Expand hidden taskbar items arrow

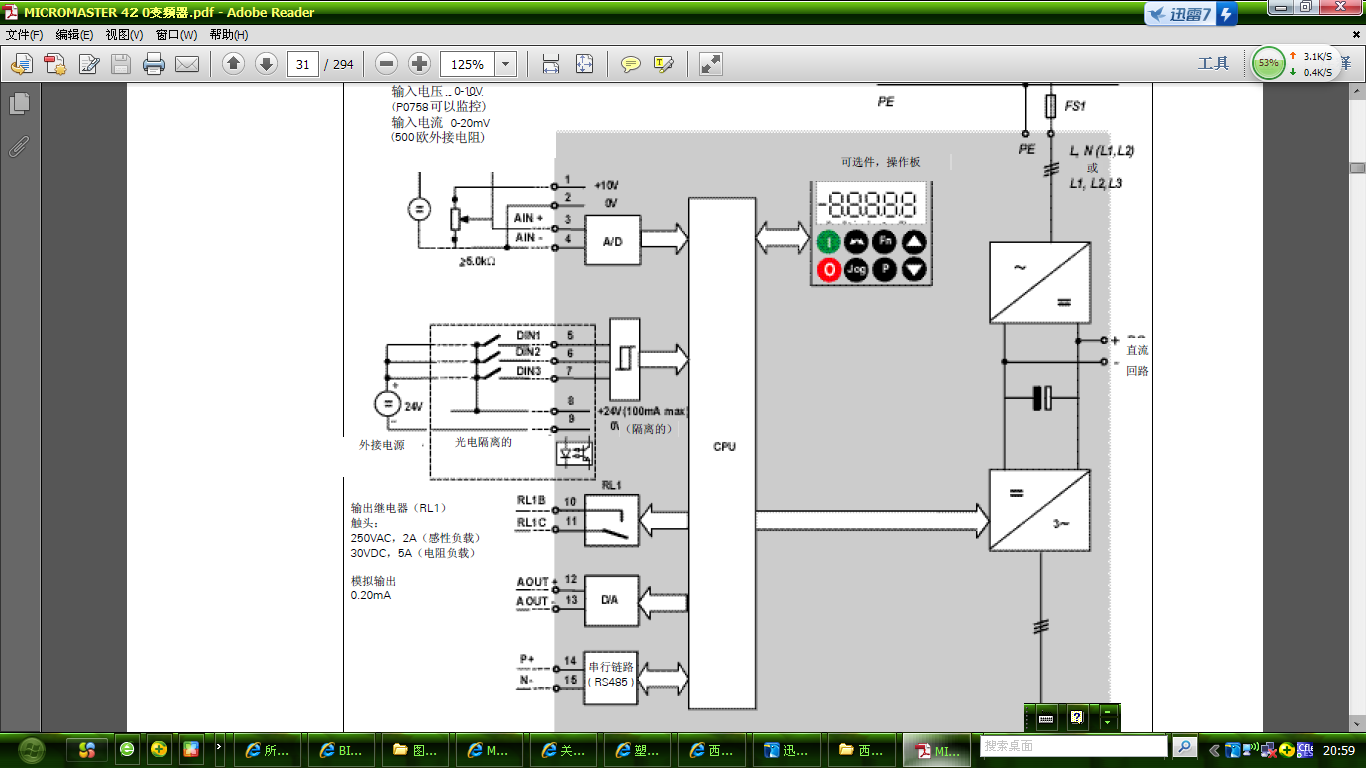219,748
